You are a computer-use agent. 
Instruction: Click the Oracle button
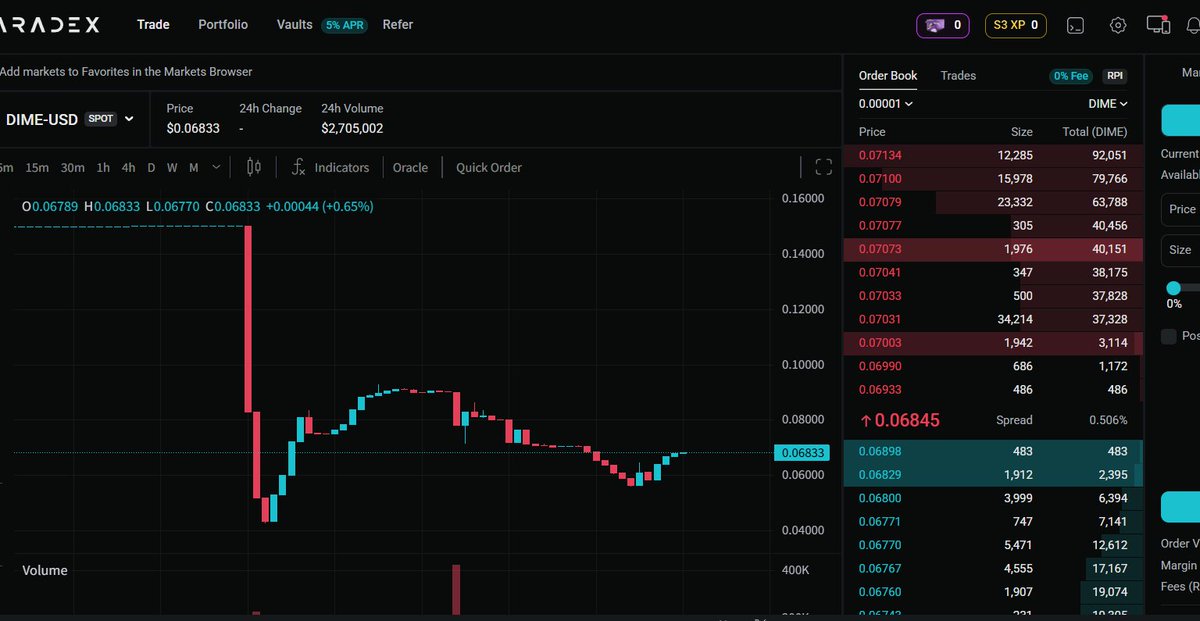tap(410, 167)
